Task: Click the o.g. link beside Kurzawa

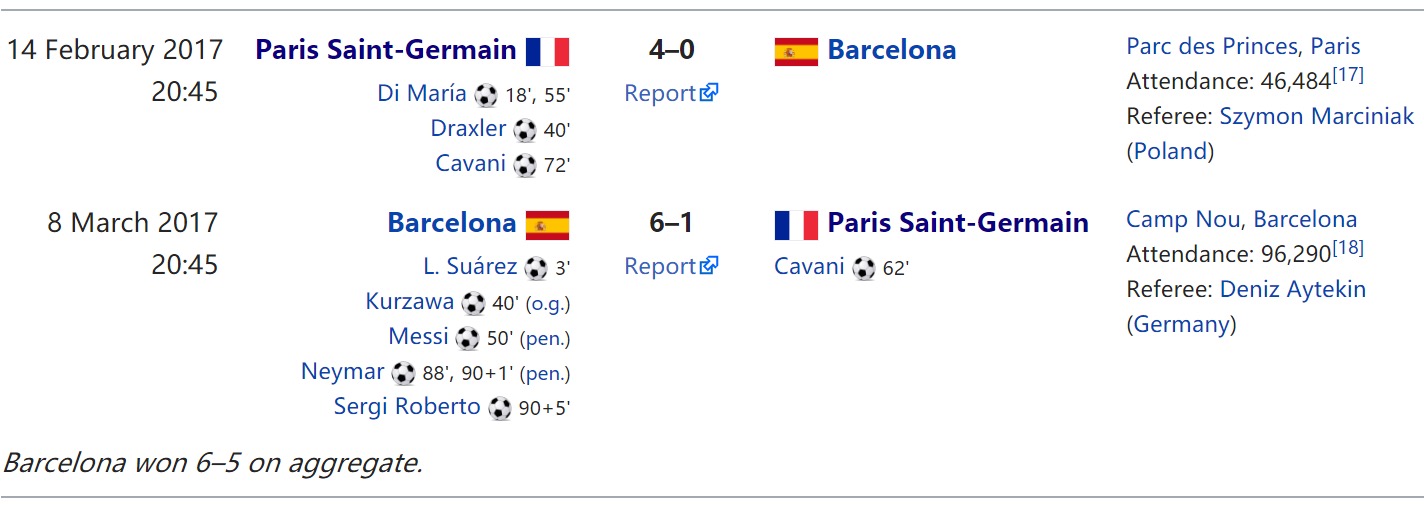Action: [548, 304]
